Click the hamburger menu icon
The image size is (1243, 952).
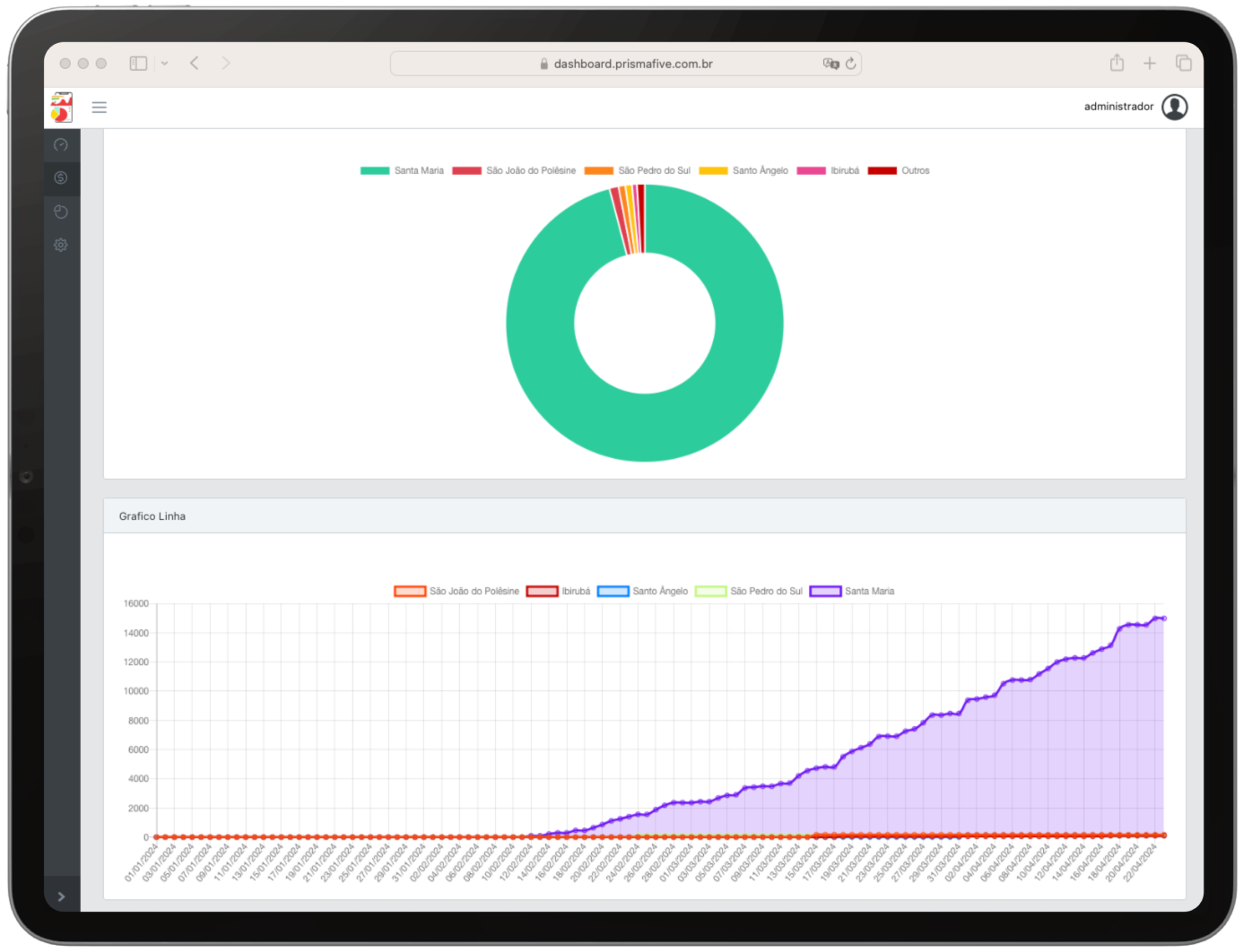pyautogui.click(x=100, y=108)
